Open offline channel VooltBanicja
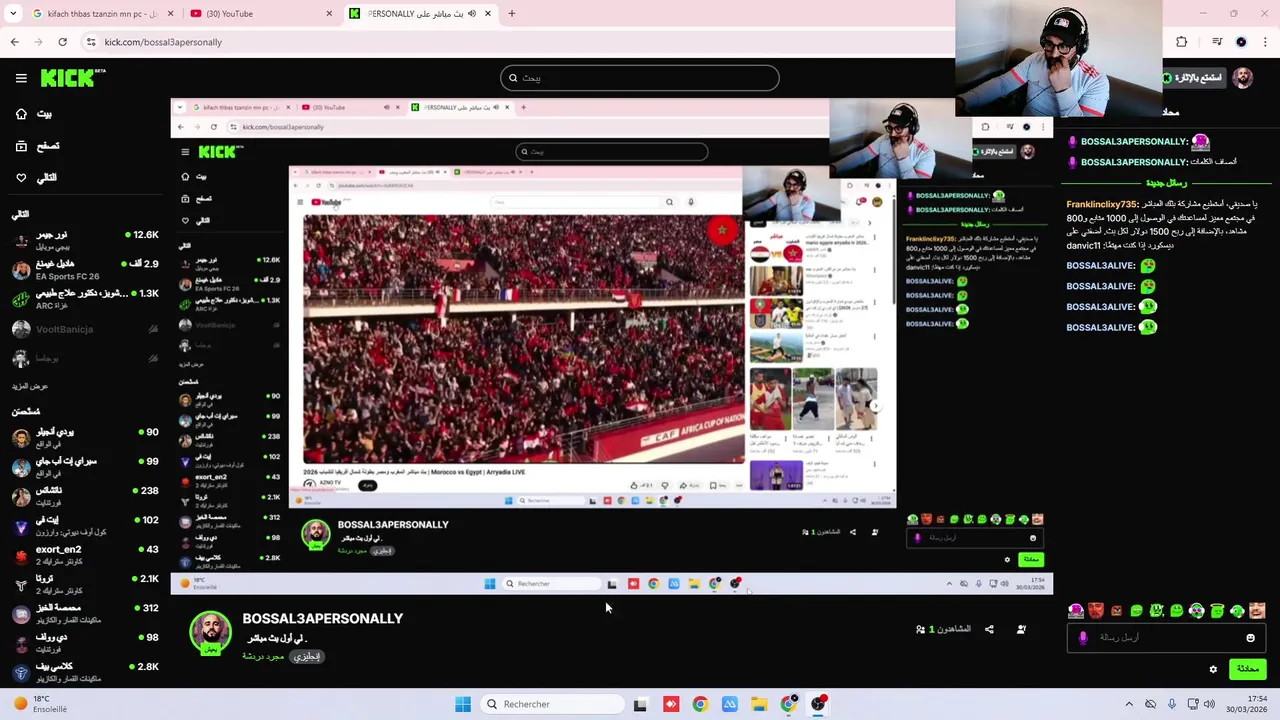The width and height of the screenshot is (1280, 720). click(85, 328)
